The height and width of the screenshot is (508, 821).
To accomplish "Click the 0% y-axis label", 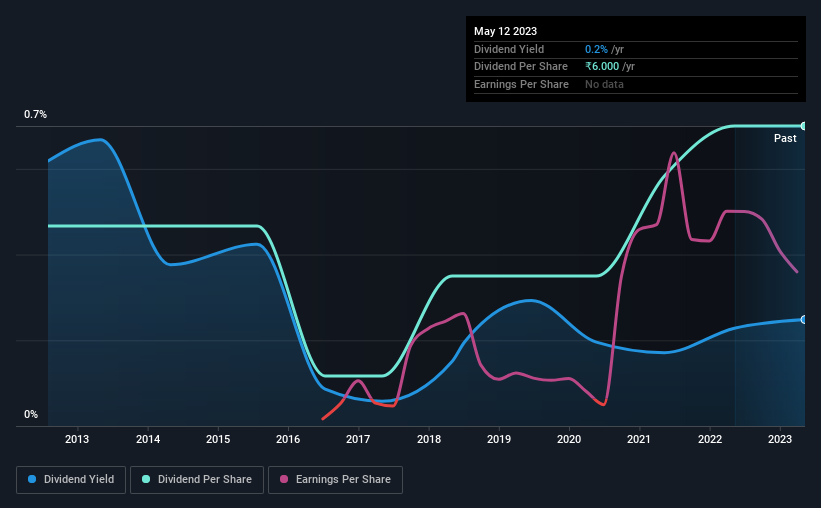I will 31,414.
